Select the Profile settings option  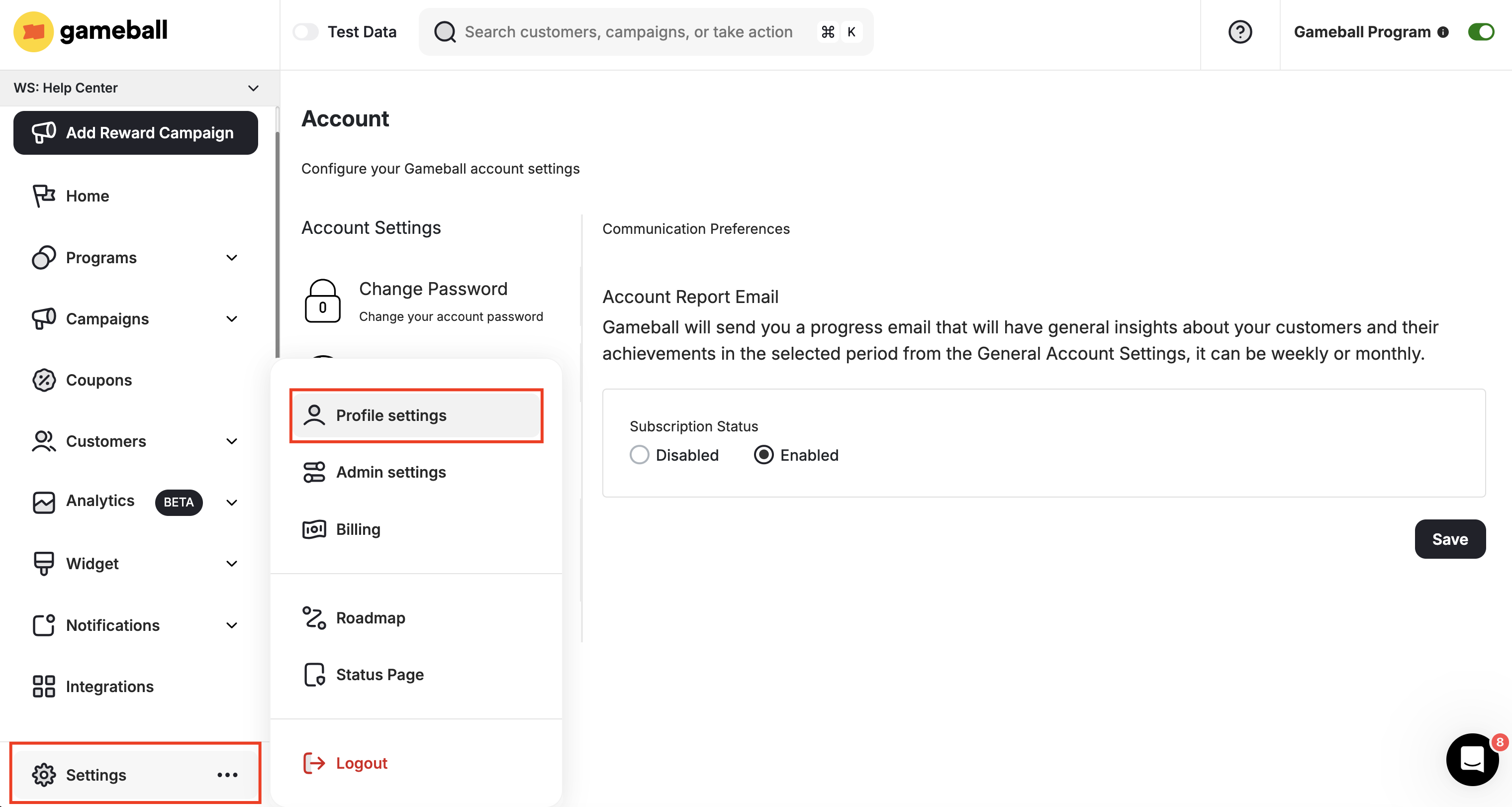tap(391, 415)
